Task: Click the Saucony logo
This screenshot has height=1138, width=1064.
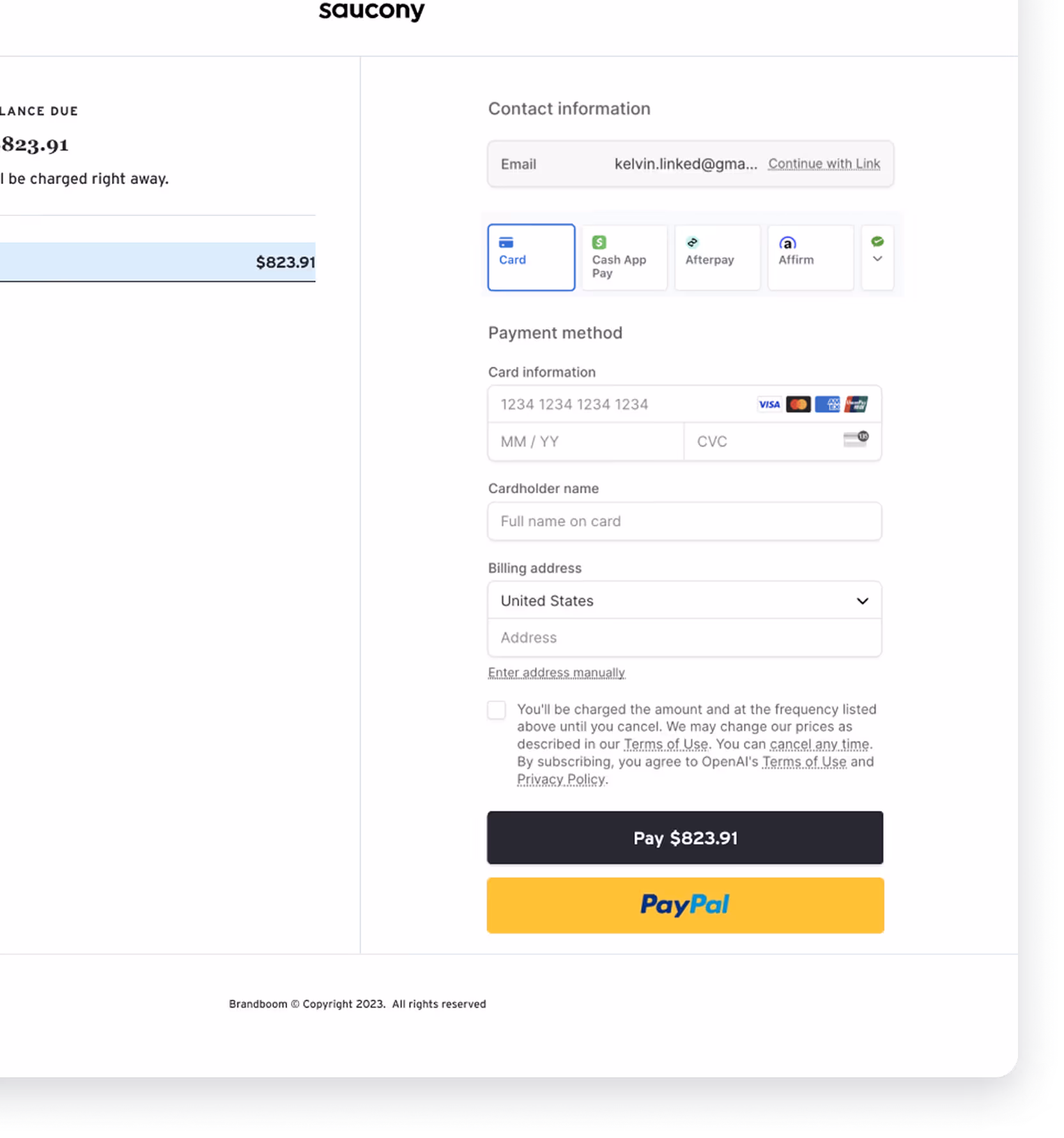Action: [x=371, y=11]
